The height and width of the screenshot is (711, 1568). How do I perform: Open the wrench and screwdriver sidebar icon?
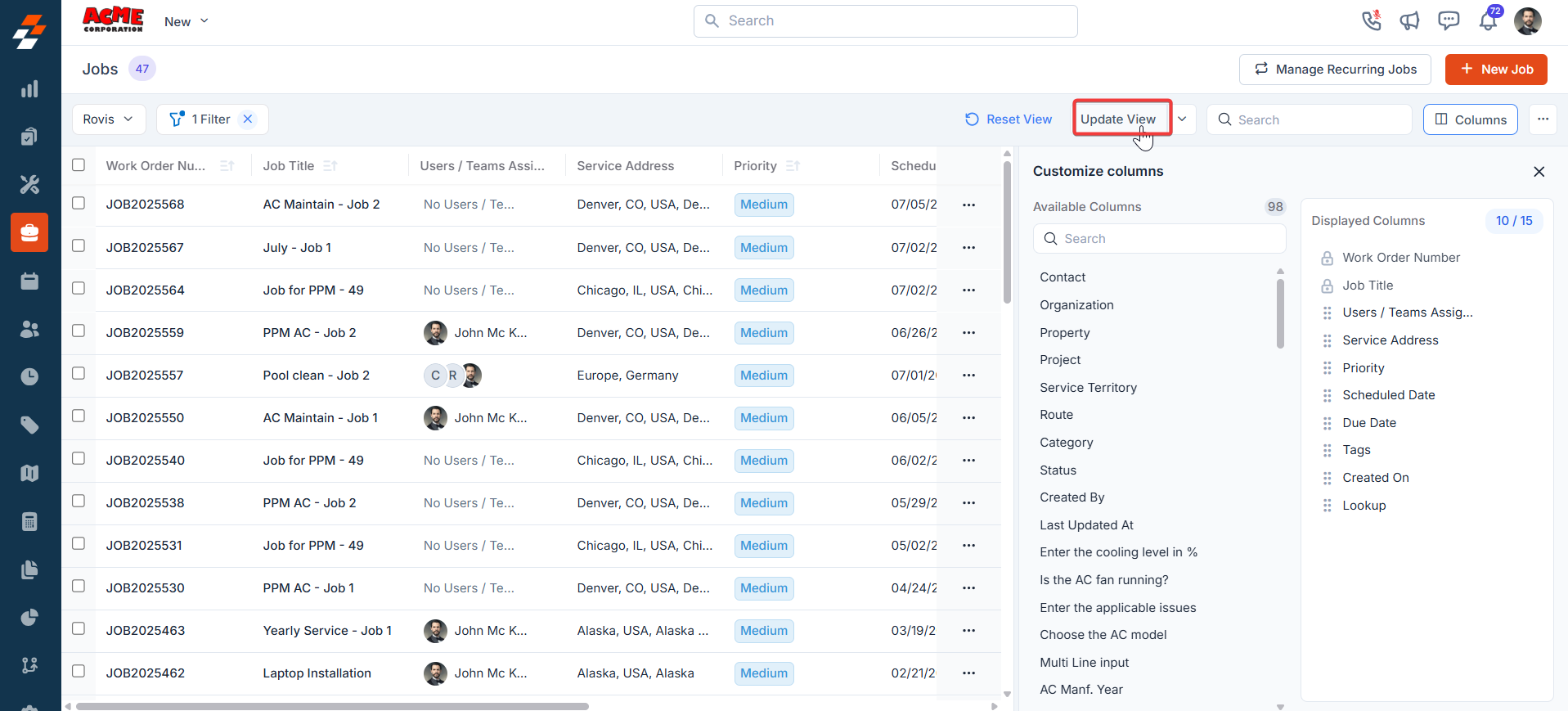coord(29,185)
